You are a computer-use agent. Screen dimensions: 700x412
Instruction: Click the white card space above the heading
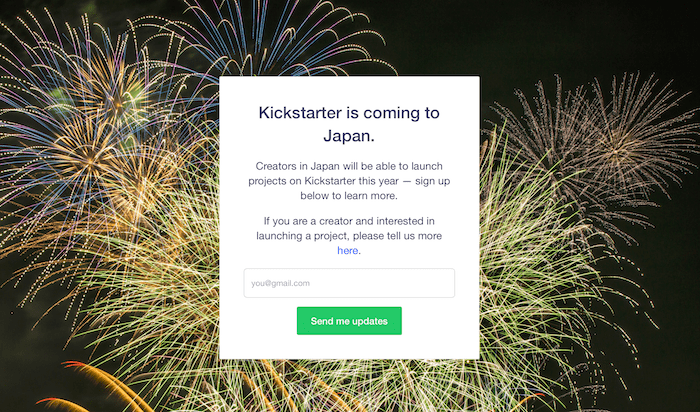(349, 87)
